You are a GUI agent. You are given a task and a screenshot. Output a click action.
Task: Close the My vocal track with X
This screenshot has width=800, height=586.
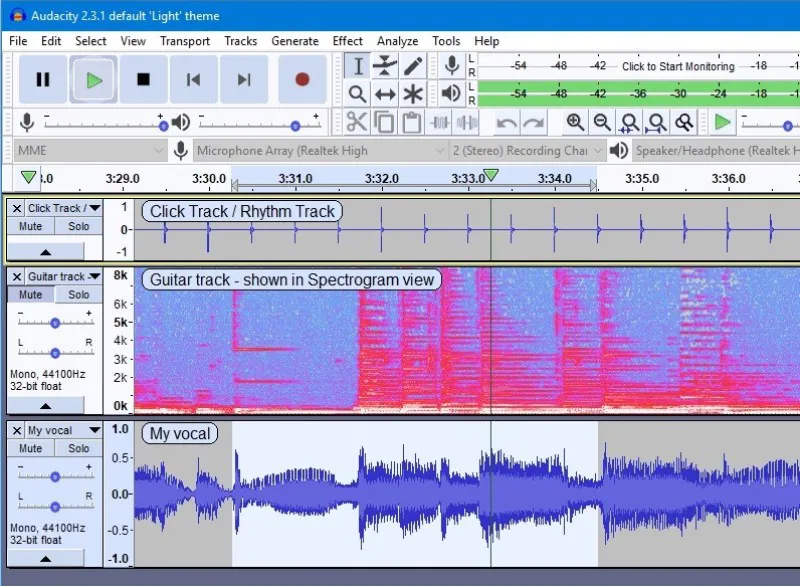coord(17,430)
